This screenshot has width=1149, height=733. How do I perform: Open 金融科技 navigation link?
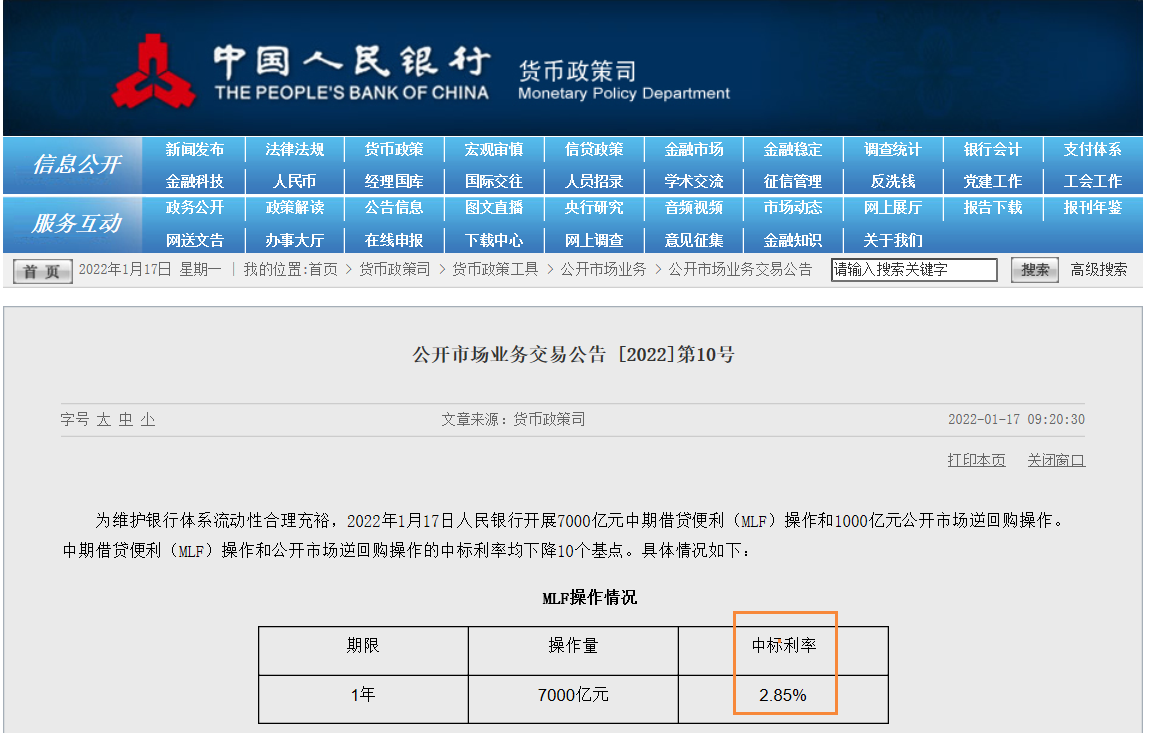click(x=194, y=181)
